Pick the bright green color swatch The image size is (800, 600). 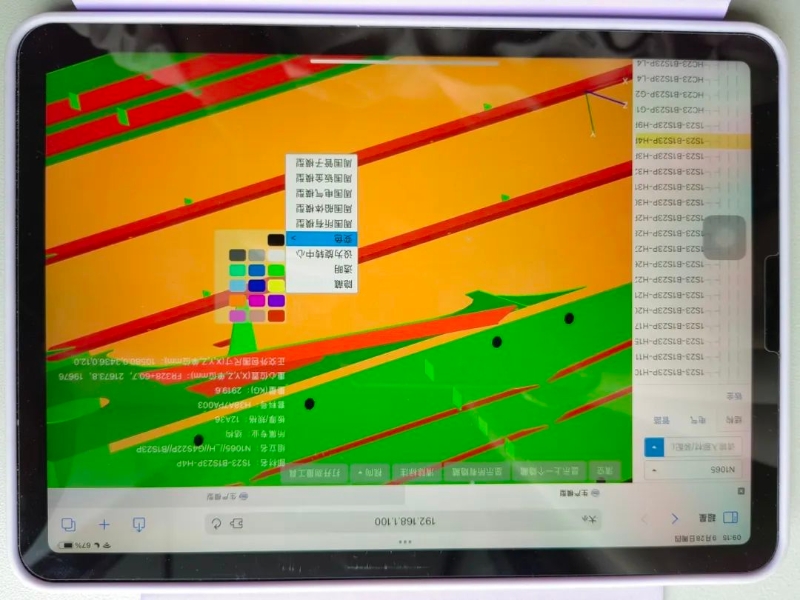click(276, 270)
